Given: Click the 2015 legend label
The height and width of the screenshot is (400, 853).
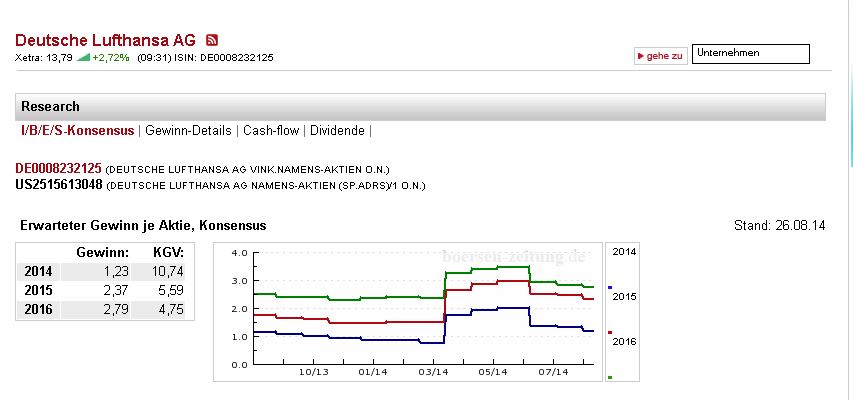Looking at the screenshot, I should pos(624,297).
